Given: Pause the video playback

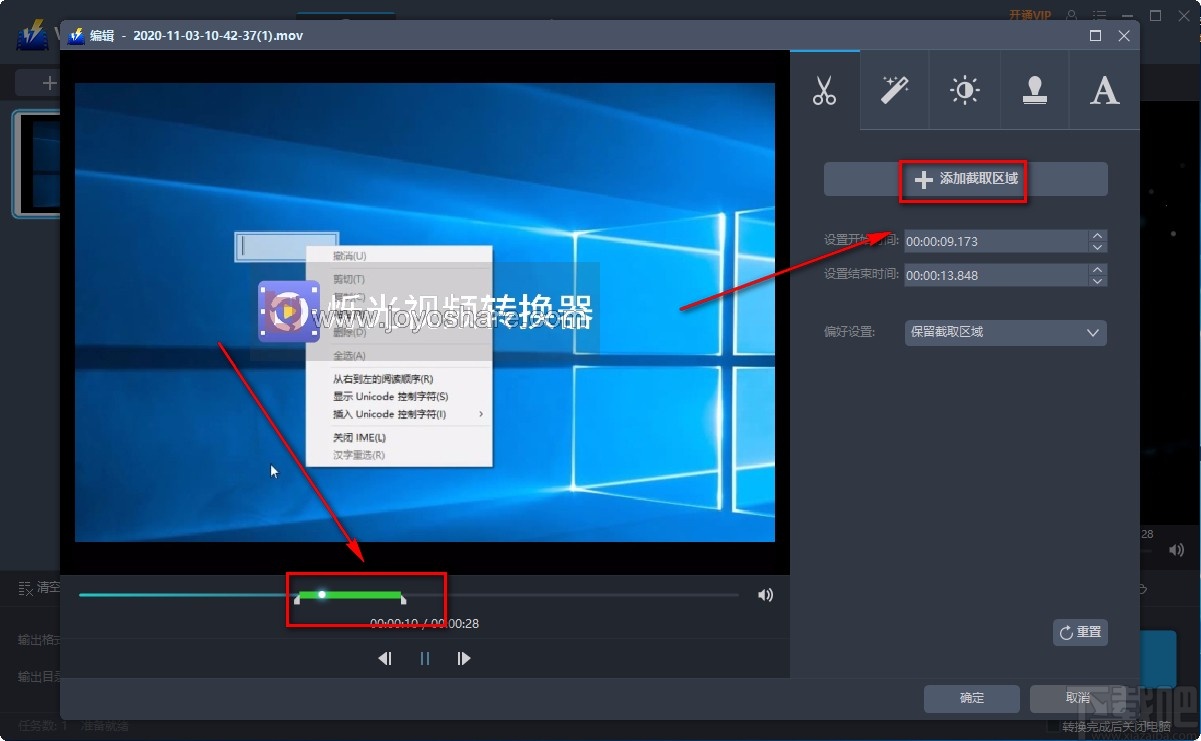Looking at the screenshot, I should 424,658.
